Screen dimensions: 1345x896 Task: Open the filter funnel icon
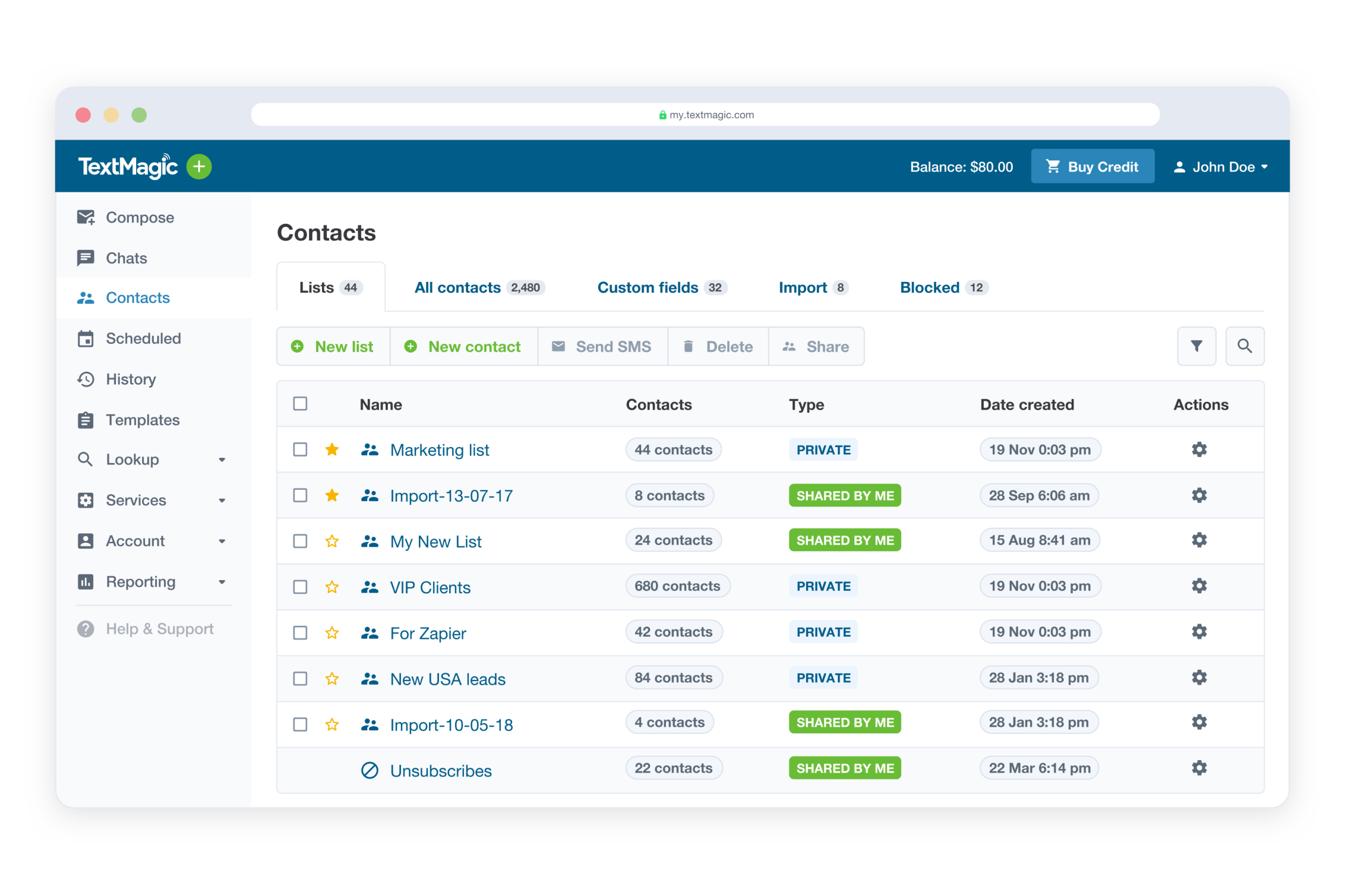point(1196,346)
